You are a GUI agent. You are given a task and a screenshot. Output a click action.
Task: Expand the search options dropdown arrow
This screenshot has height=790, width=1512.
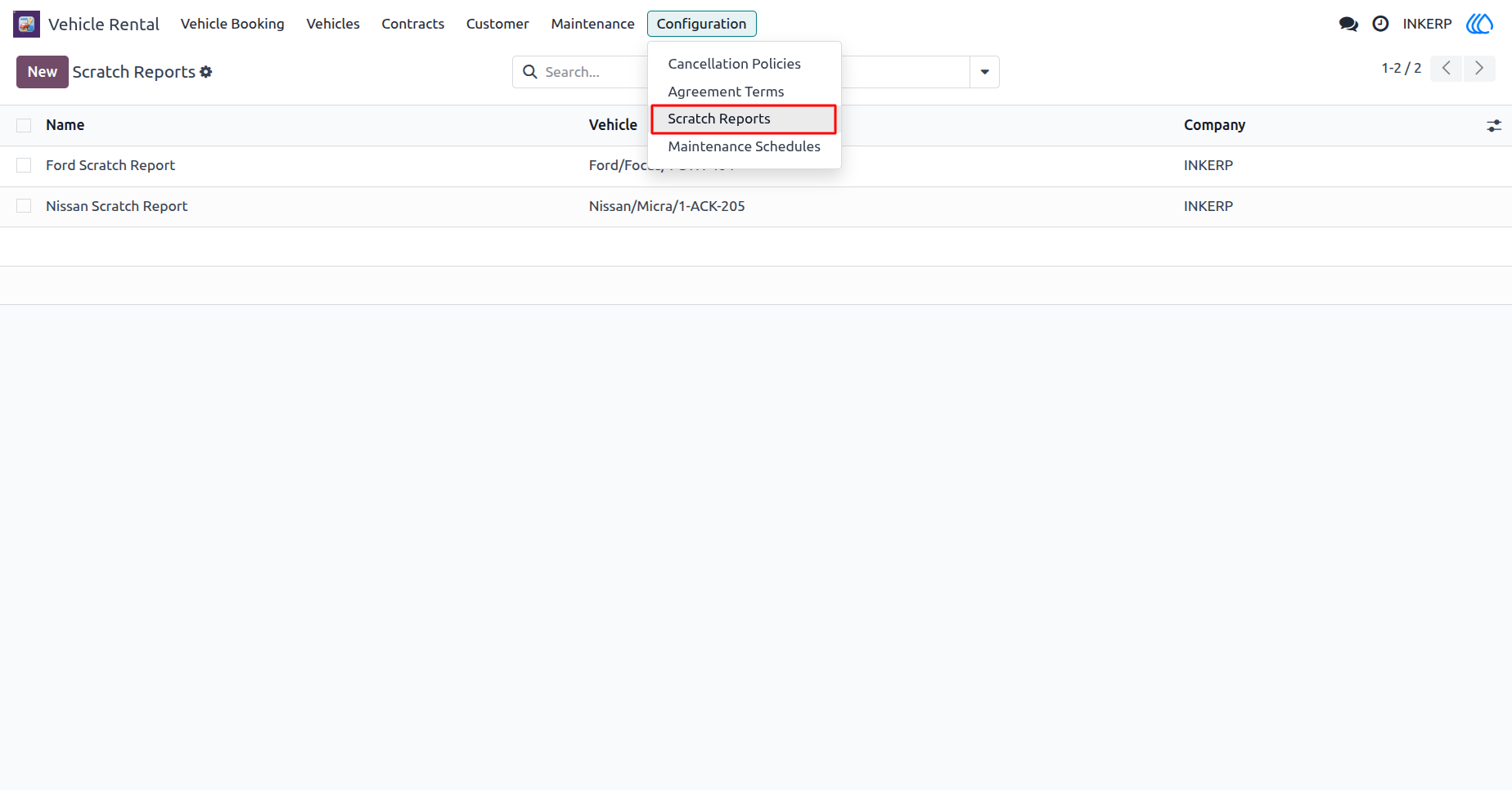(984, 72)
